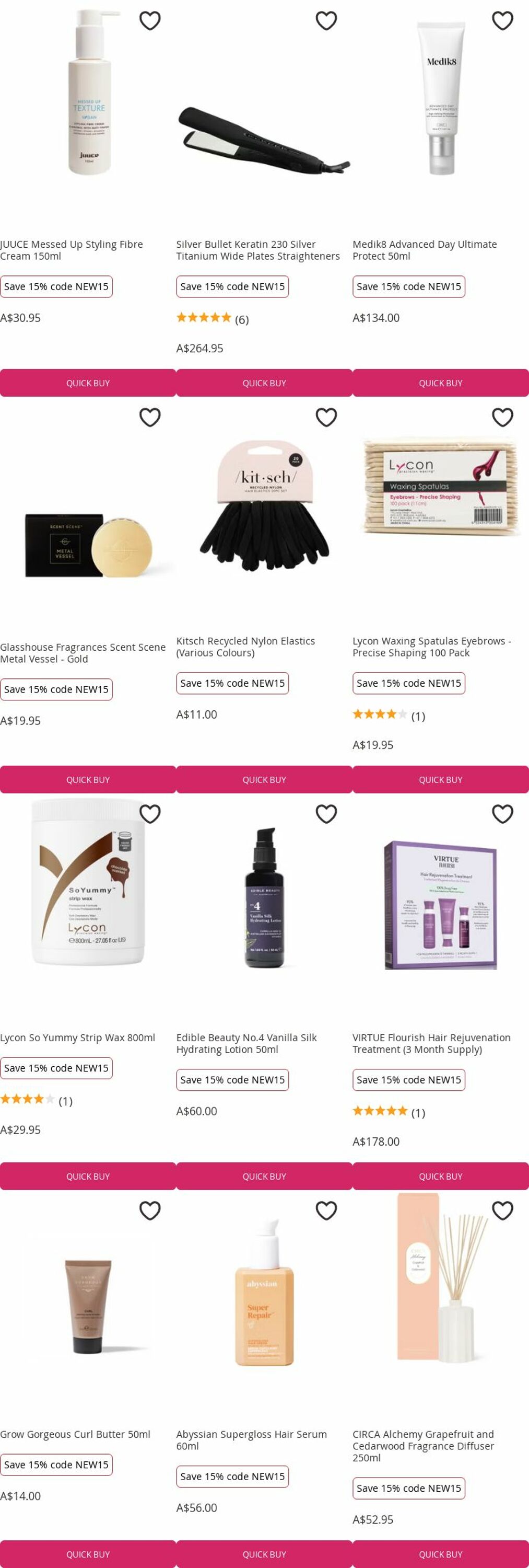This screenshot has height=1568, width=529.
Task: Quick buy the Kitsch Recycled Nylon Elastics
Action: point(264,780)
